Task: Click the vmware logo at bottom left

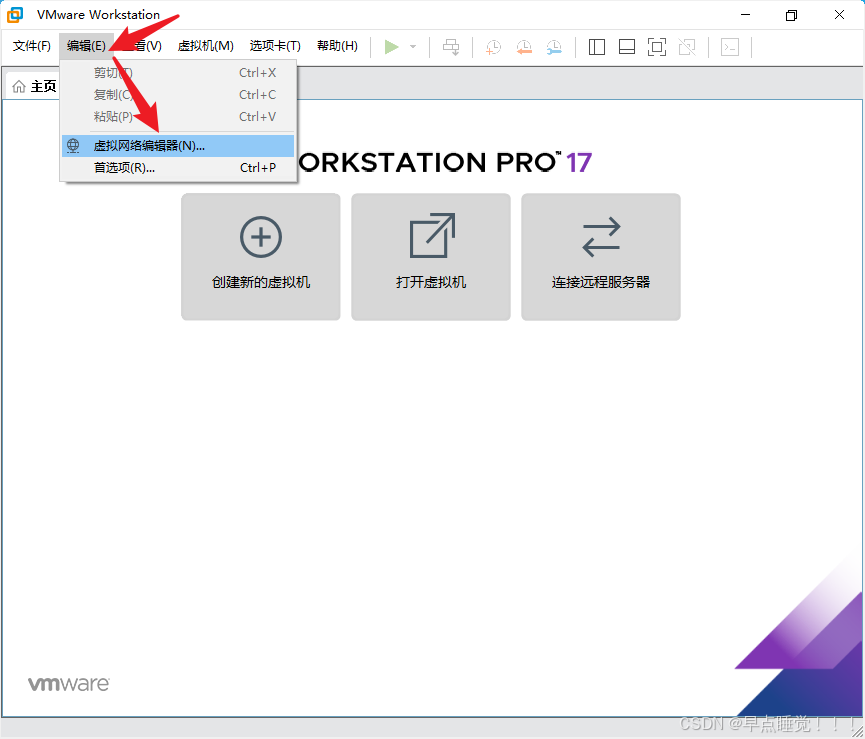Action: (68, 684)
